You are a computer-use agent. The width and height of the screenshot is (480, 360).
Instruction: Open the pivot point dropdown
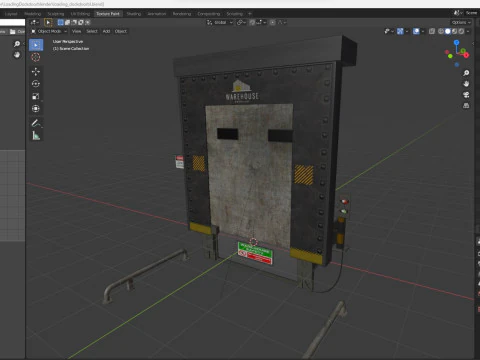click(241, 22)
